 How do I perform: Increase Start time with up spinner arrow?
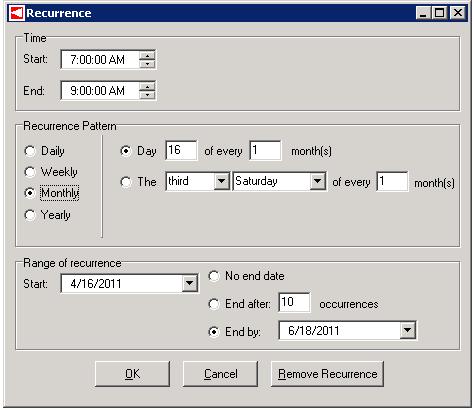coord(147,56)
